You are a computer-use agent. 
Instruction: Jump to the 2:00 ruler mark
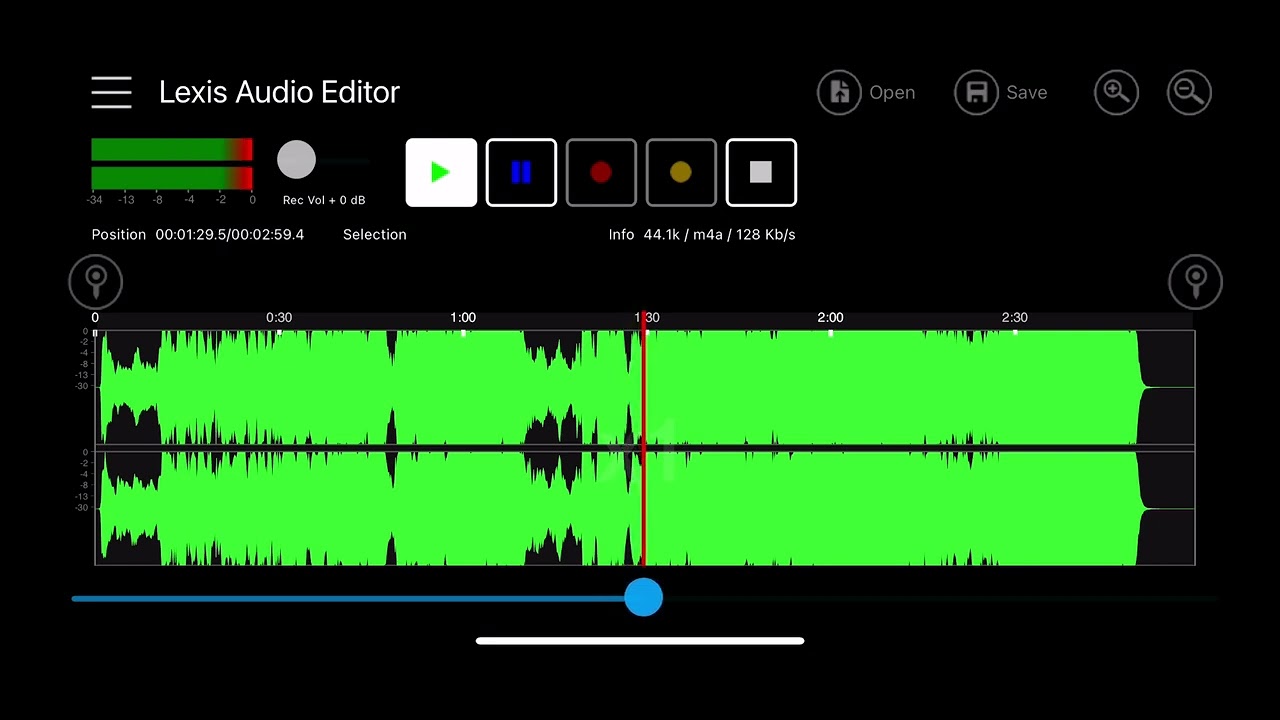coord(830,317)
